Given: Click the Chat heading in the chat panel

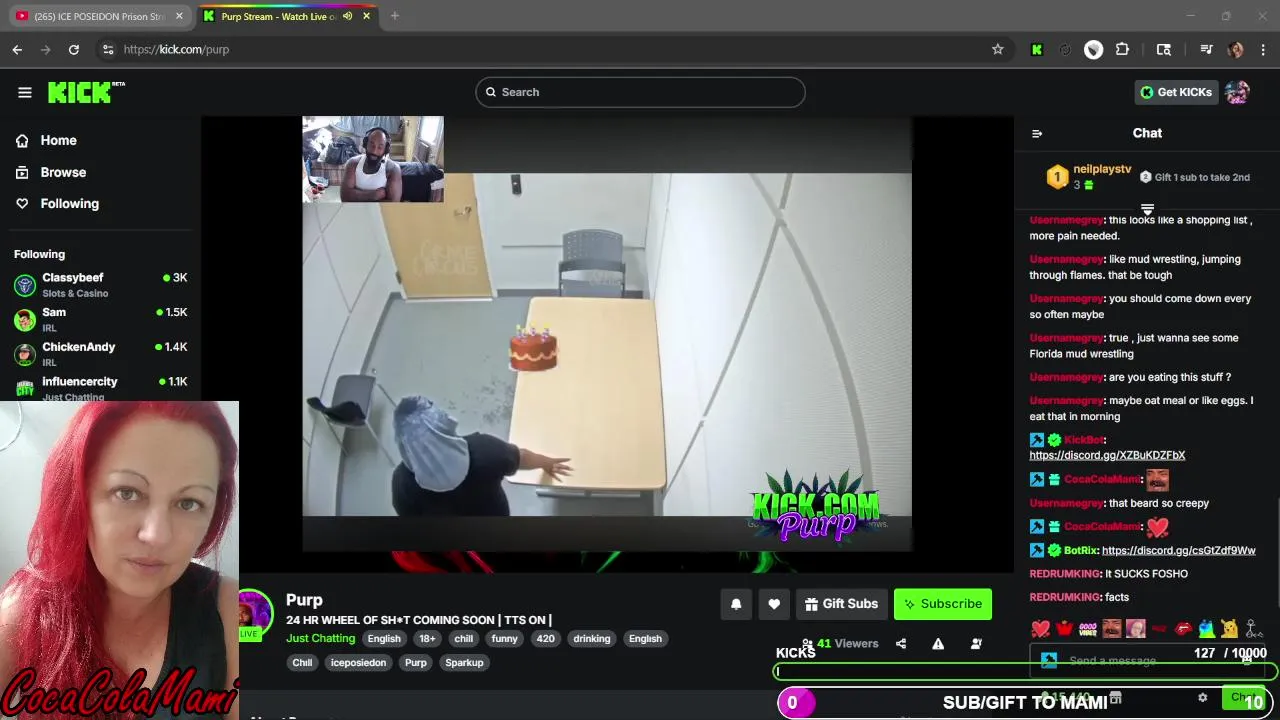Looking at the screenshot, I should [x=1147, y=133].
